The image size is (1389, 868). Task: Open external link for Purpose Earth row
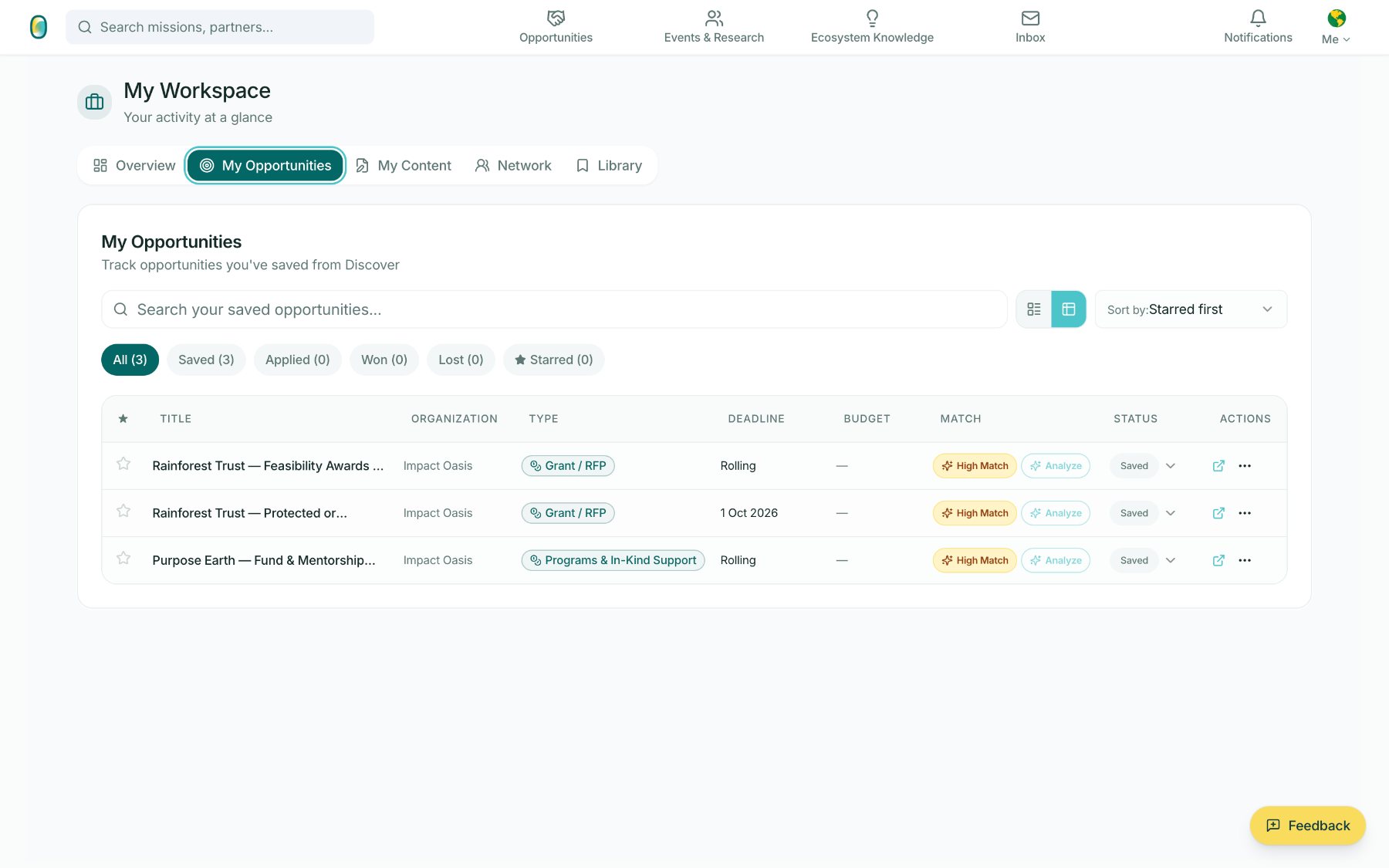(x=1218, y=560)
